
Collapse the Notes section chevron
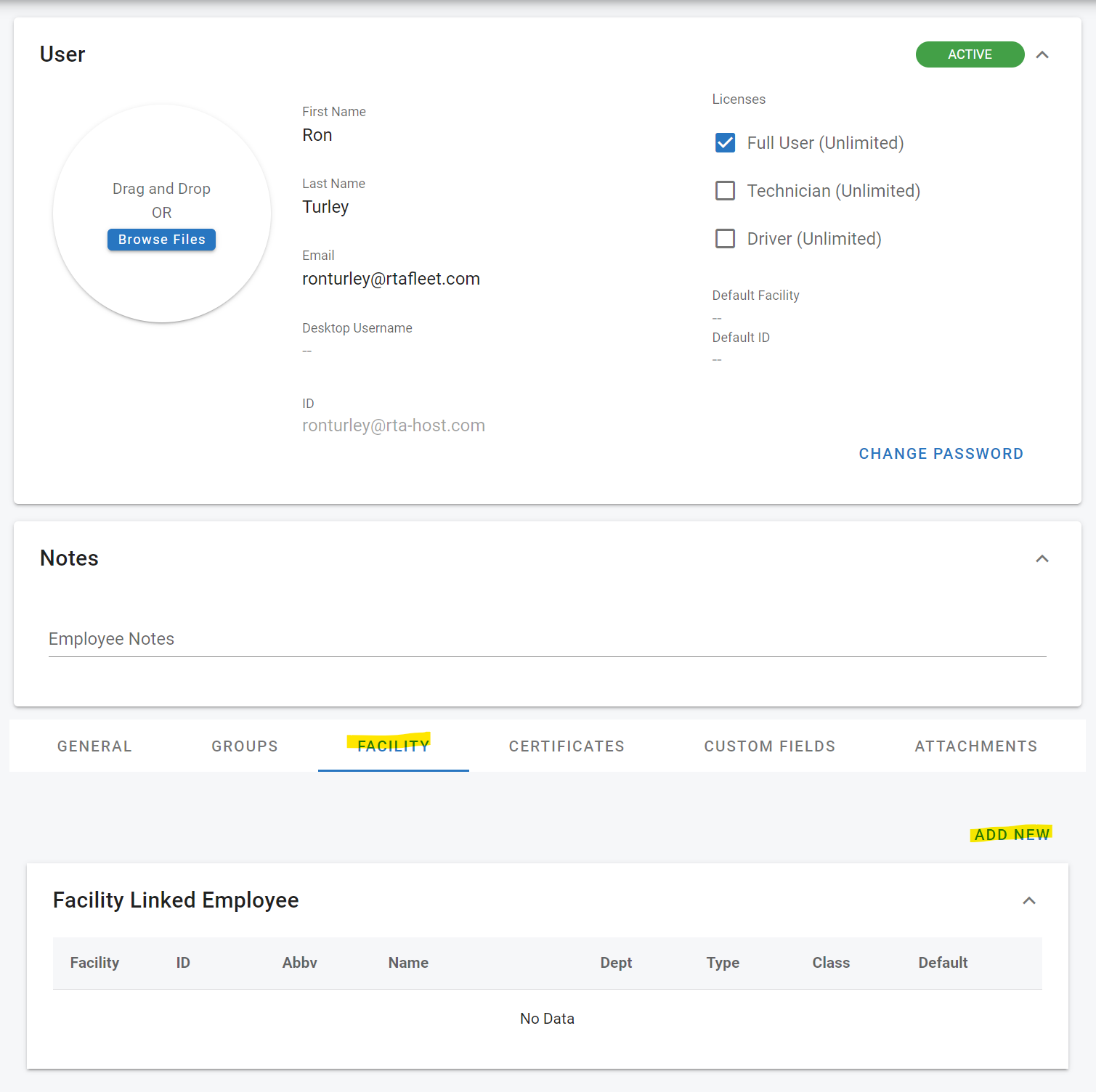(x=1042, y=558)
